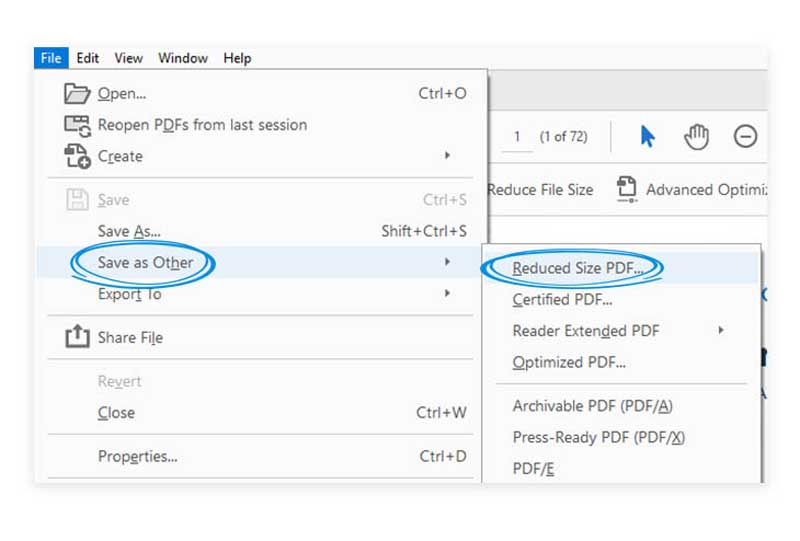Open the Edit menu
Screen dimensions: 800x541
click(x=88, y=58)
